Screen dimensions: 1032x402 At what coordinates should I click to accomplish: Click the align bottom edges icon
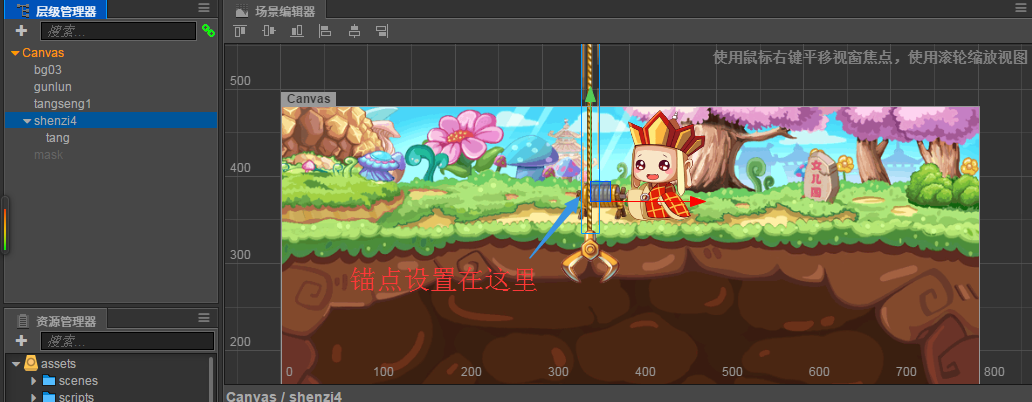(x=297, y=31)
